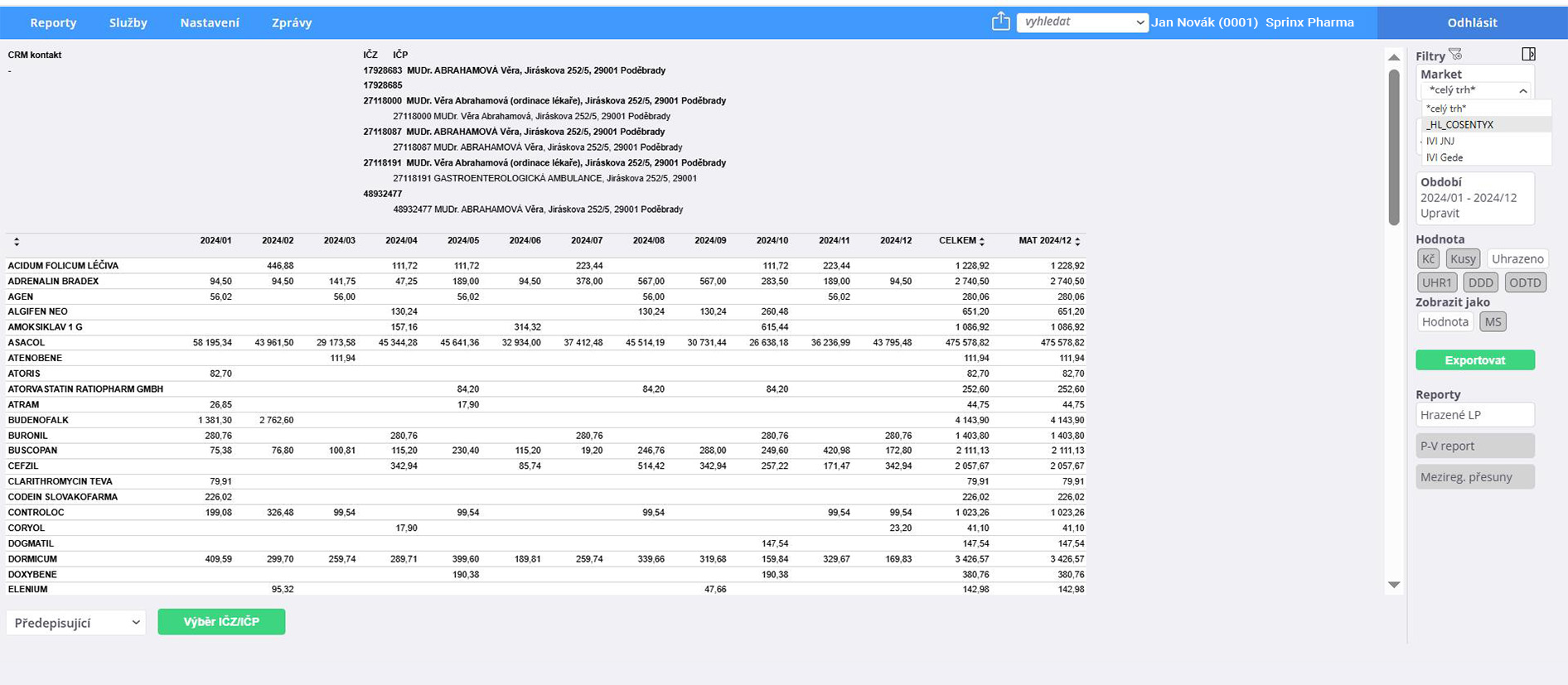This screenshot has height=685, width=1568.
Task: Open the Služby menu
Action: [128, 23]
